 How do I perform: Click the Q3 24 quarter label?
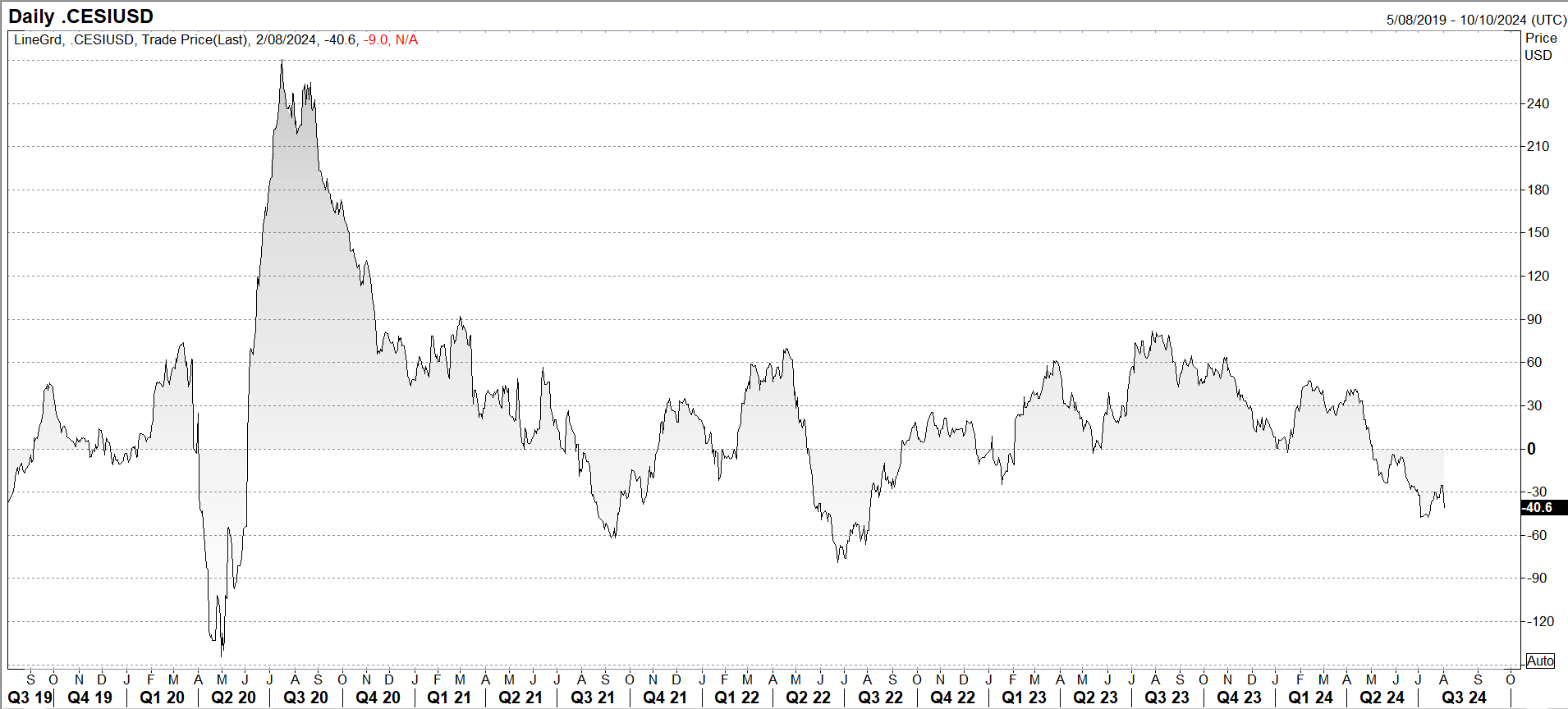click(x=1464, y=698)
